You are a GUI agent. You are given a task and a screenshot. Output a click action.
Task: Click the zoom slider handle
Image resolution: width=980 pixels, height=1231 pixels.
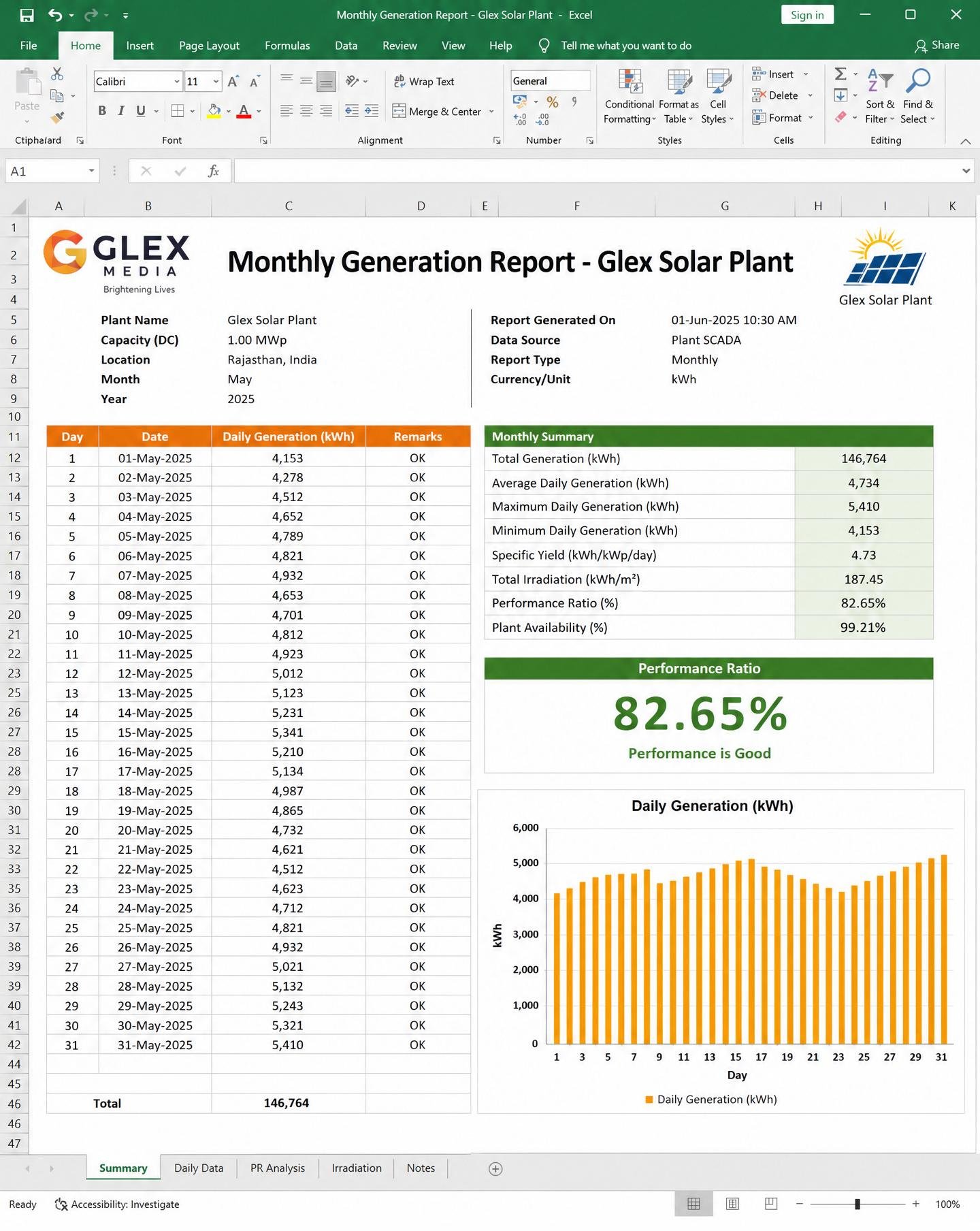point(857,1204)
